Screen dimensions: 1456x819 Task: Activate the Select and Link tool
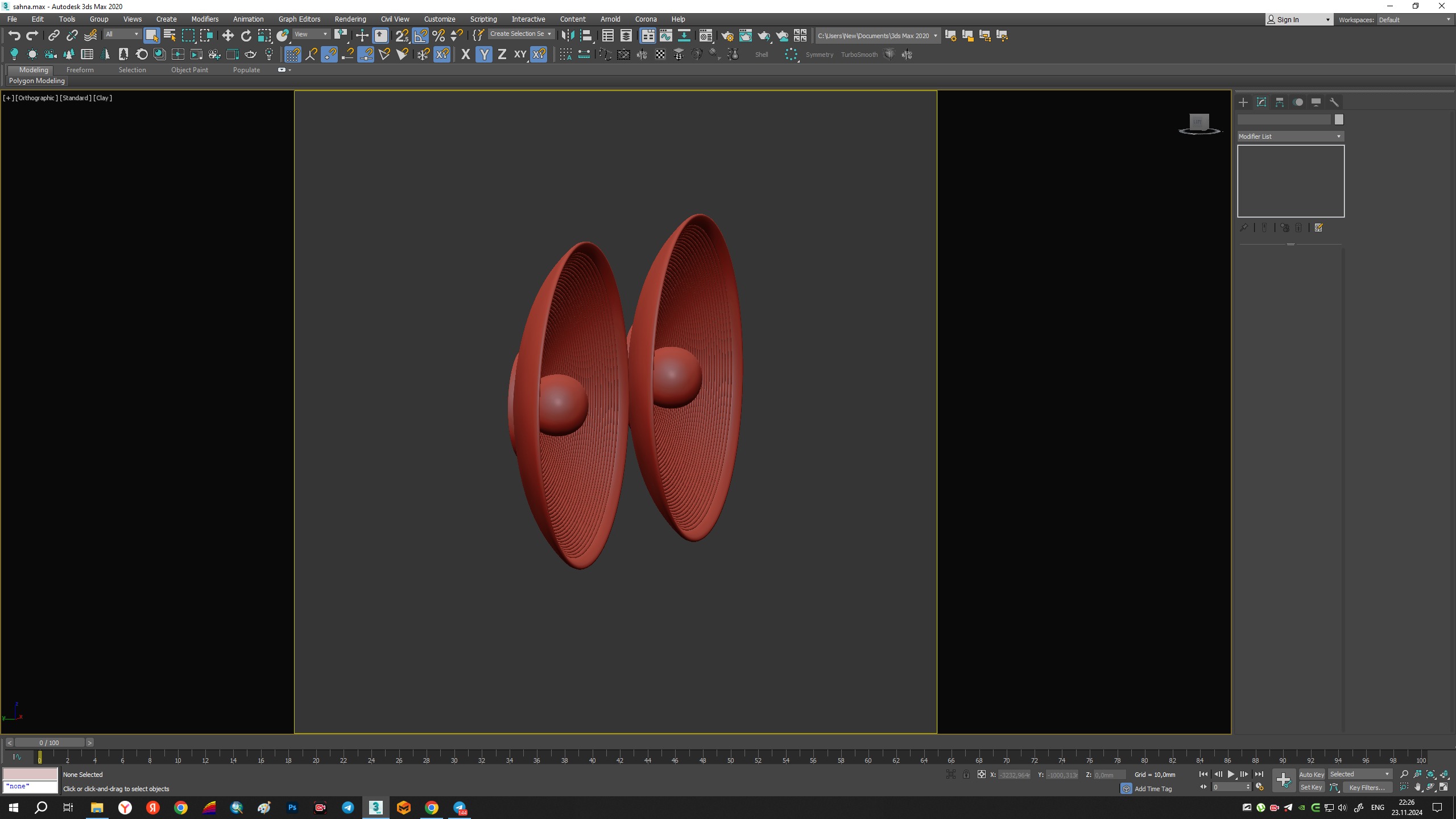(x=53, y=36)
